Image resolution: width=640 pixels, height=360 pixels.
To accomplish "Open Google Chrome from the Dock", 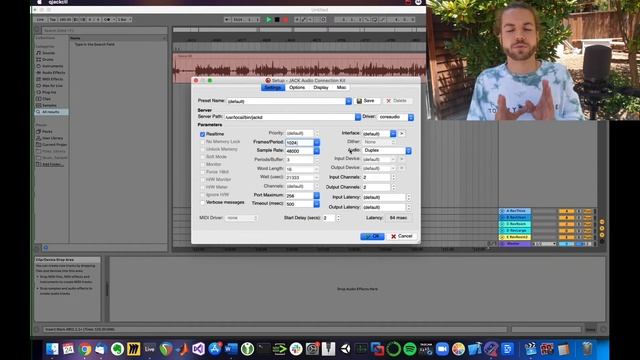I will point(85,349).
